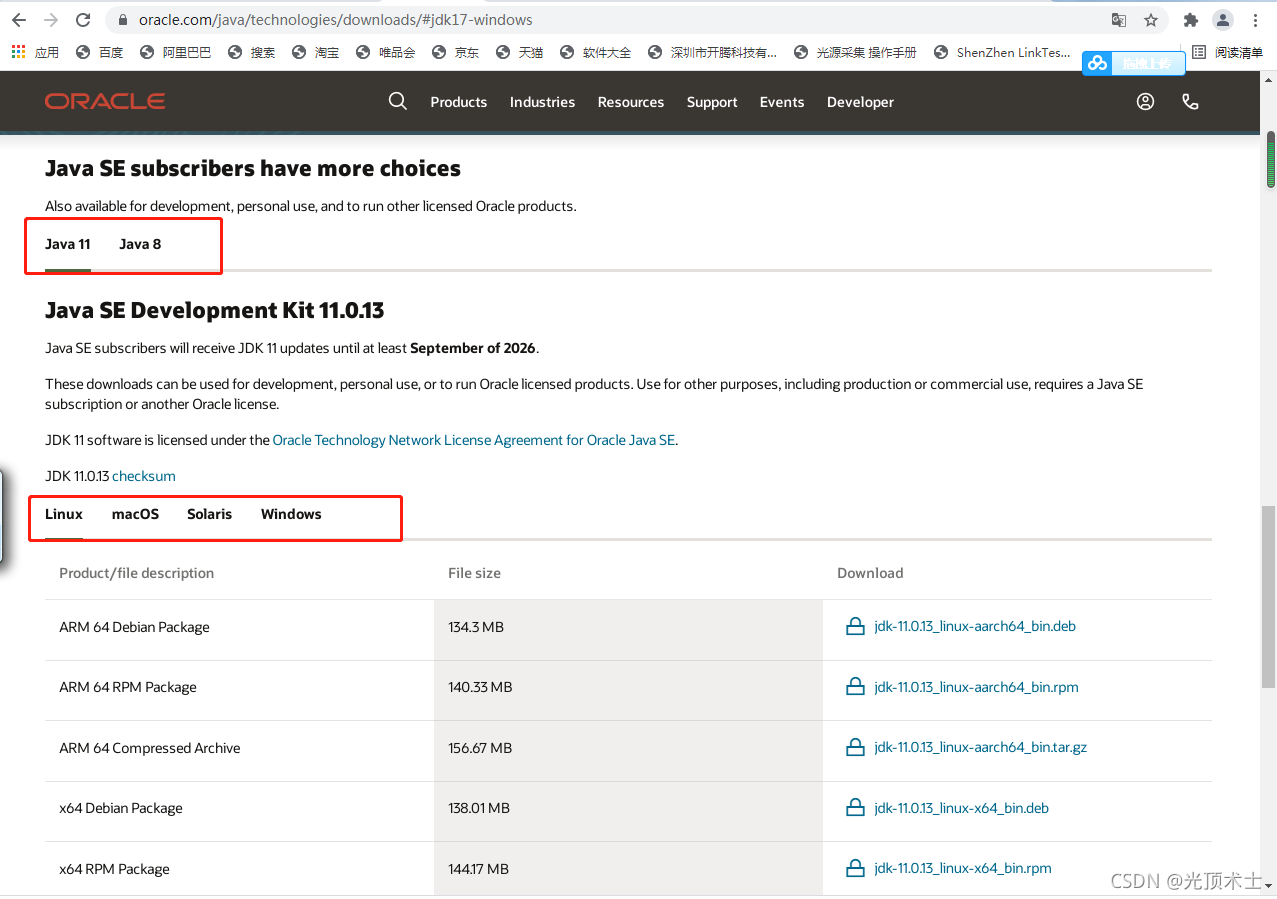1277x899 pixels.
Task: Click the Oracle logo
Action: 105,101
